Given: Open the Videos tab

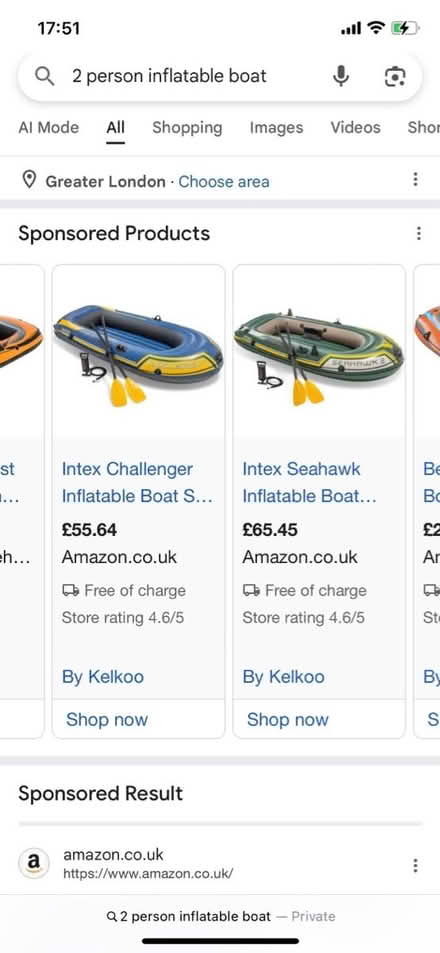Looking at the screenshot, I should (x=356, y=128).
